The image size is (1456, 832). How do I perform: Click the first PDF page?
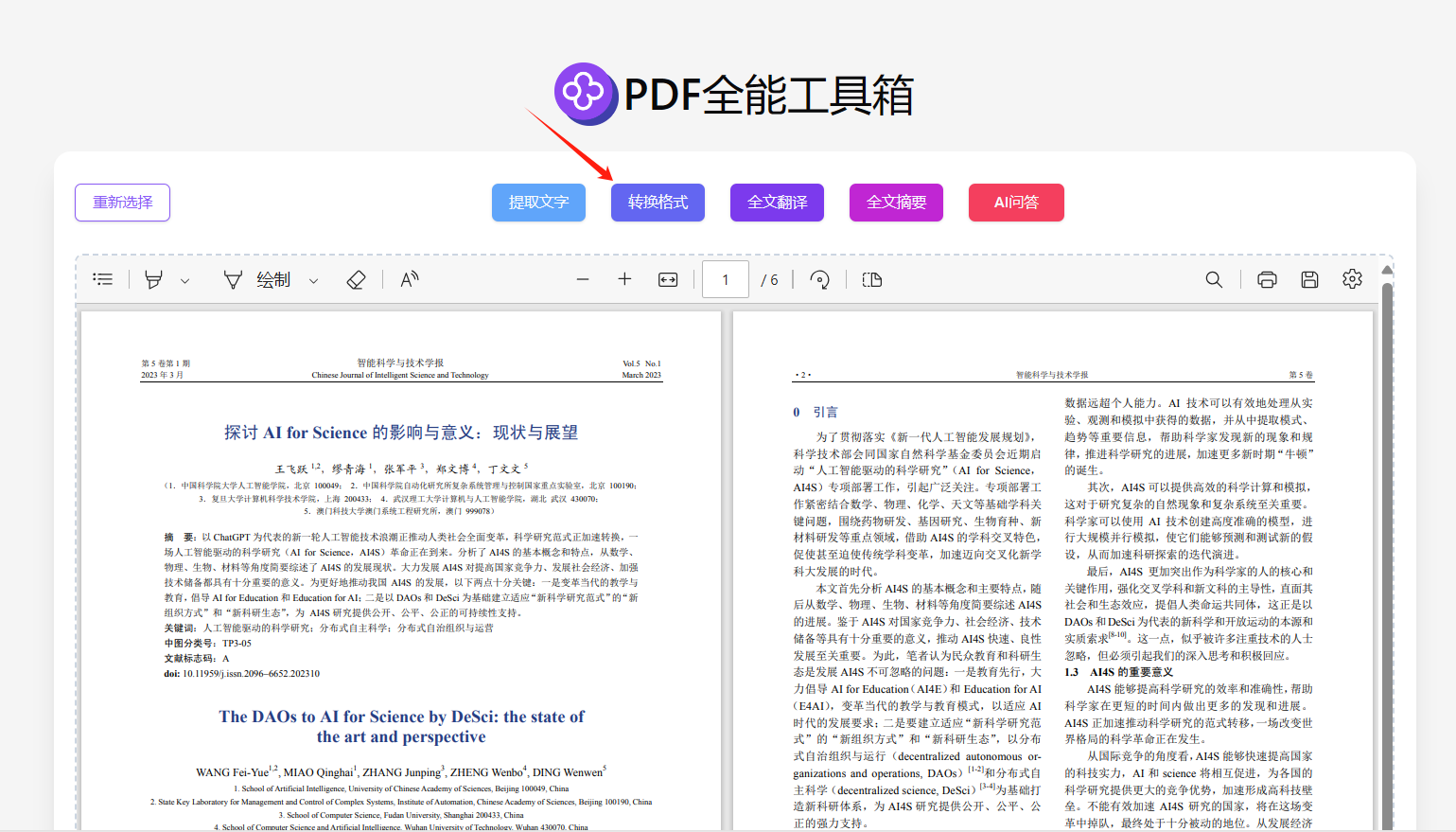pos(401,572)
